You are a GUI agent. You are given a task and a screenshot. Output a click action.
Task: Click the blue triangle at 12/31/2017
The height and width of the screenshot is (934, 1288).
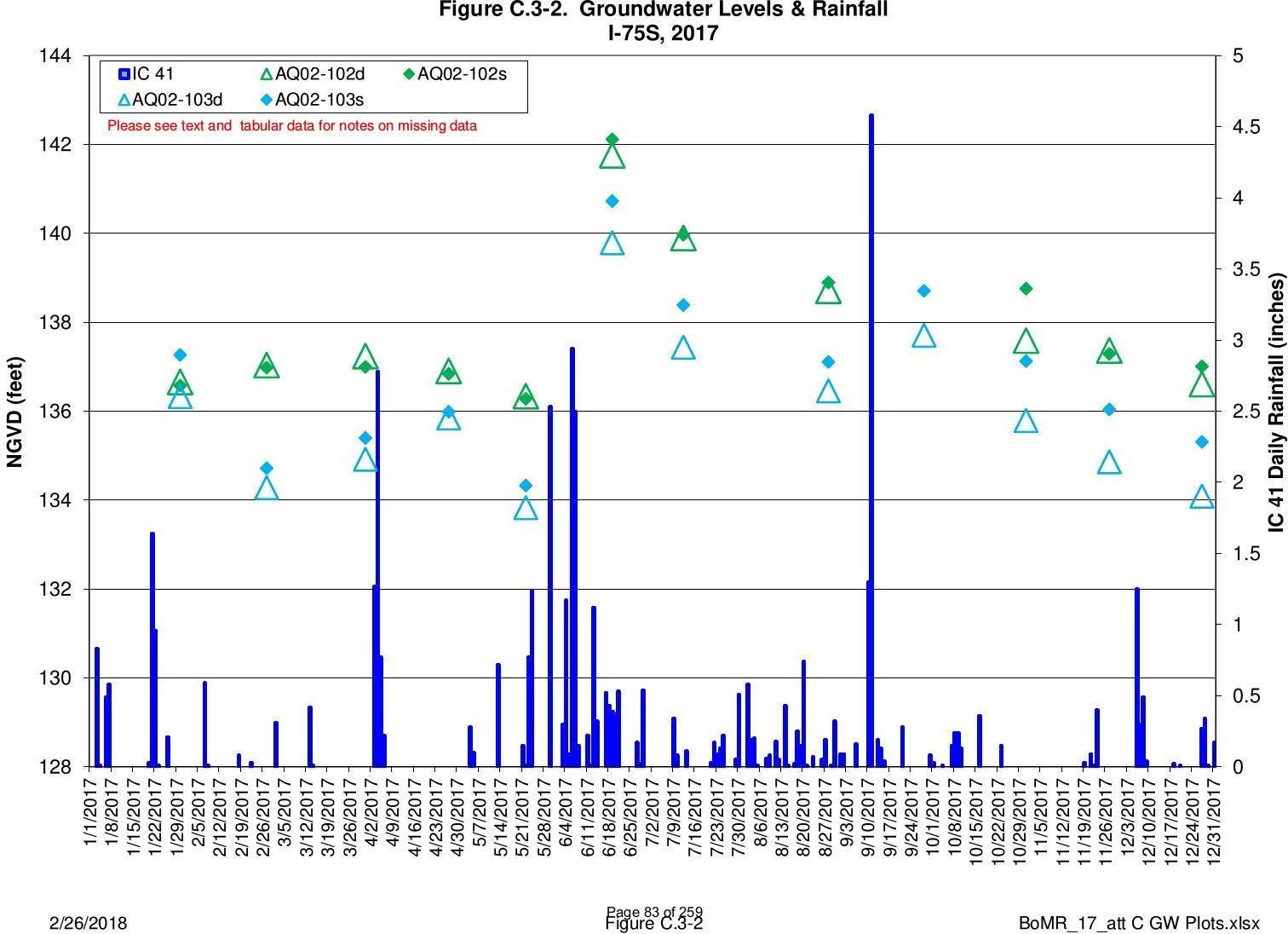1202,497
